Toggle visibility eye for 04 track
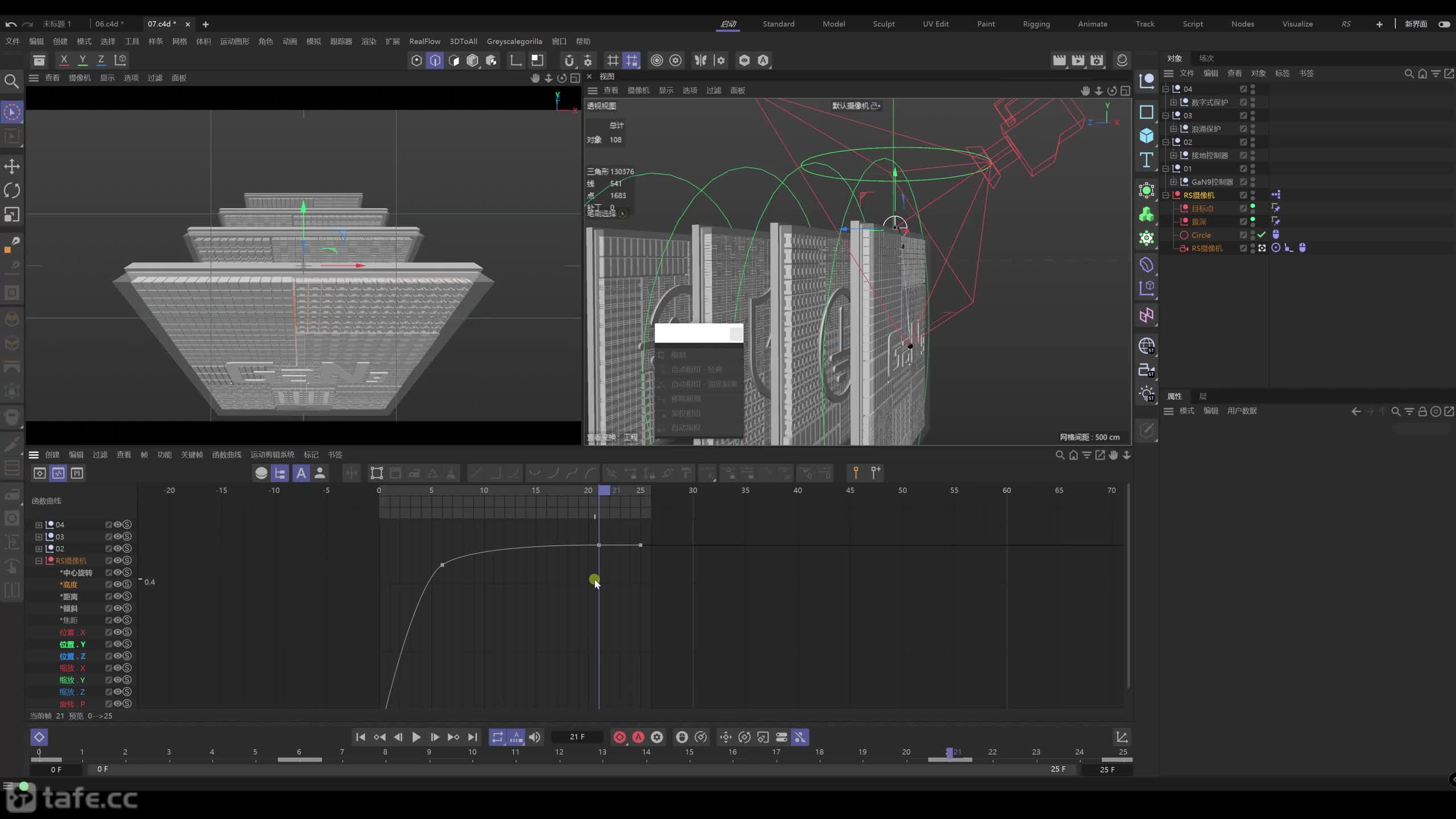Image resolution: width=1456 pixels, height=819 pixels. click(117, 524)
